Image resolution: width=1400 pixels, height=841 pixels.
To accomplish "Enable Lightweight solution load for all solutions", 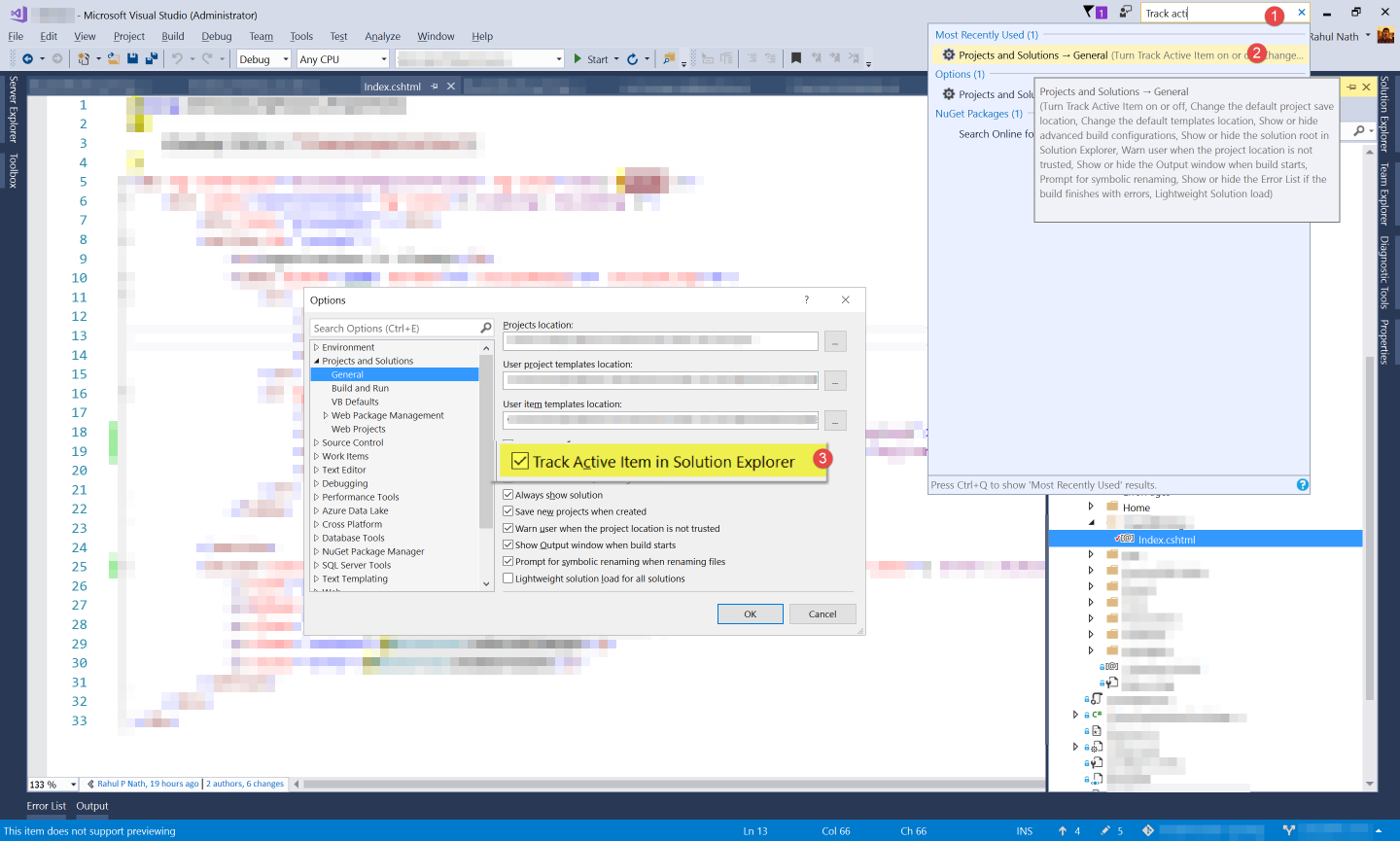I will click(x=507, y=578).
